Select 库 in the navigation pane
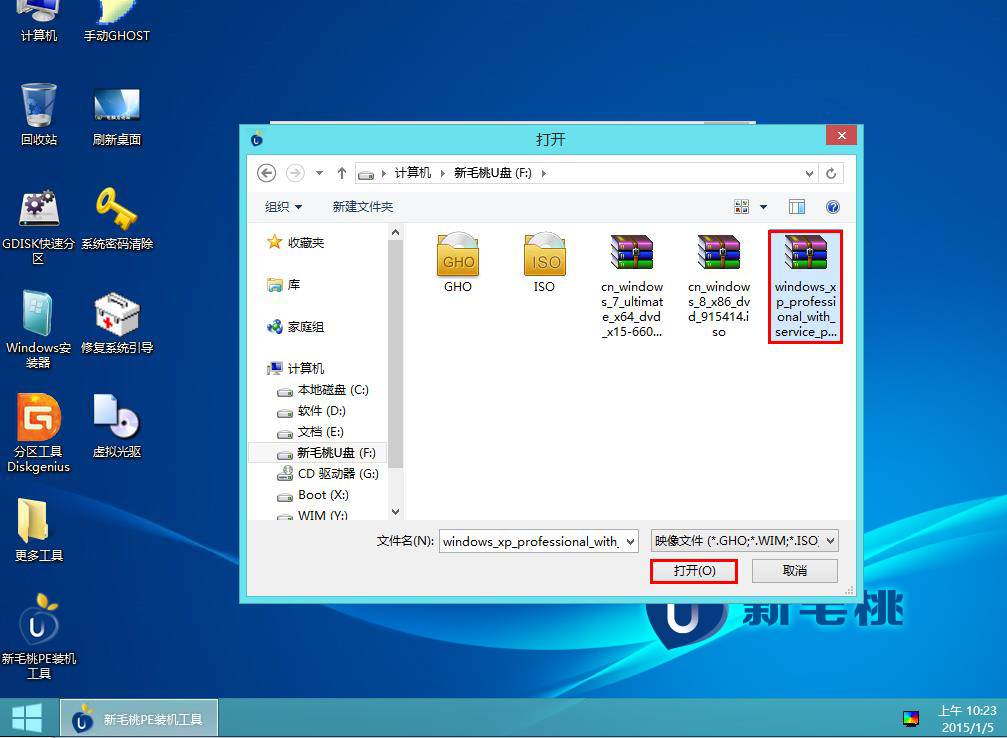 pyautogui.click(x=284, y=285)
